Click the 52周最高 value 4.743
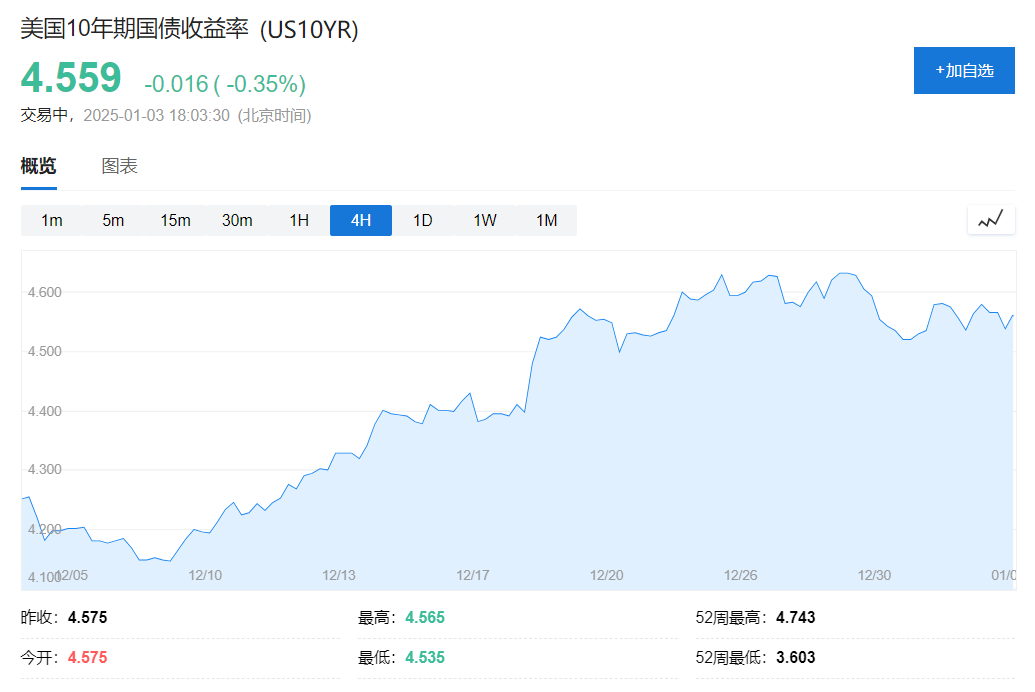This screenshot has height=692, width=1035. [793, 617]
